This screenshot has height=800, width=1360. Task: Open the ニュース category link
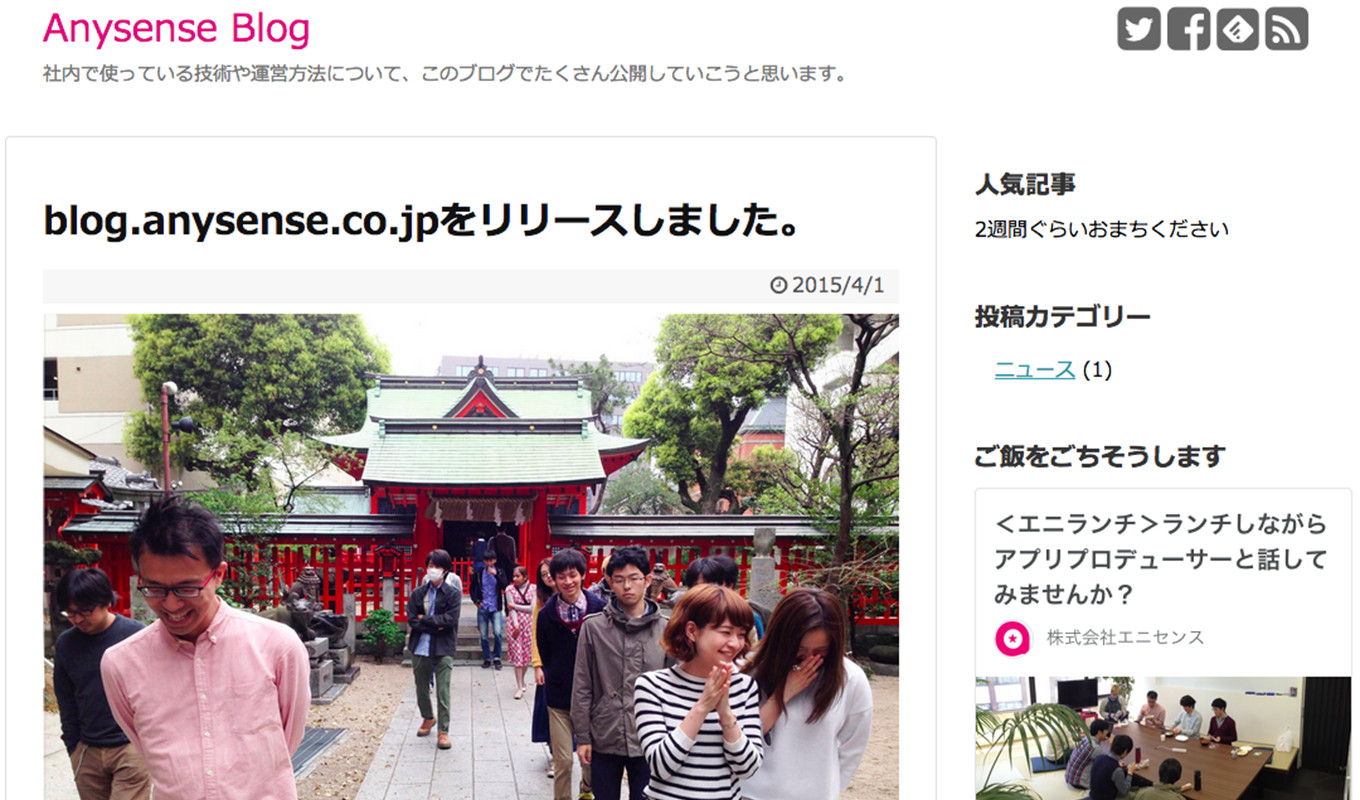click(x=1035, y=370)
